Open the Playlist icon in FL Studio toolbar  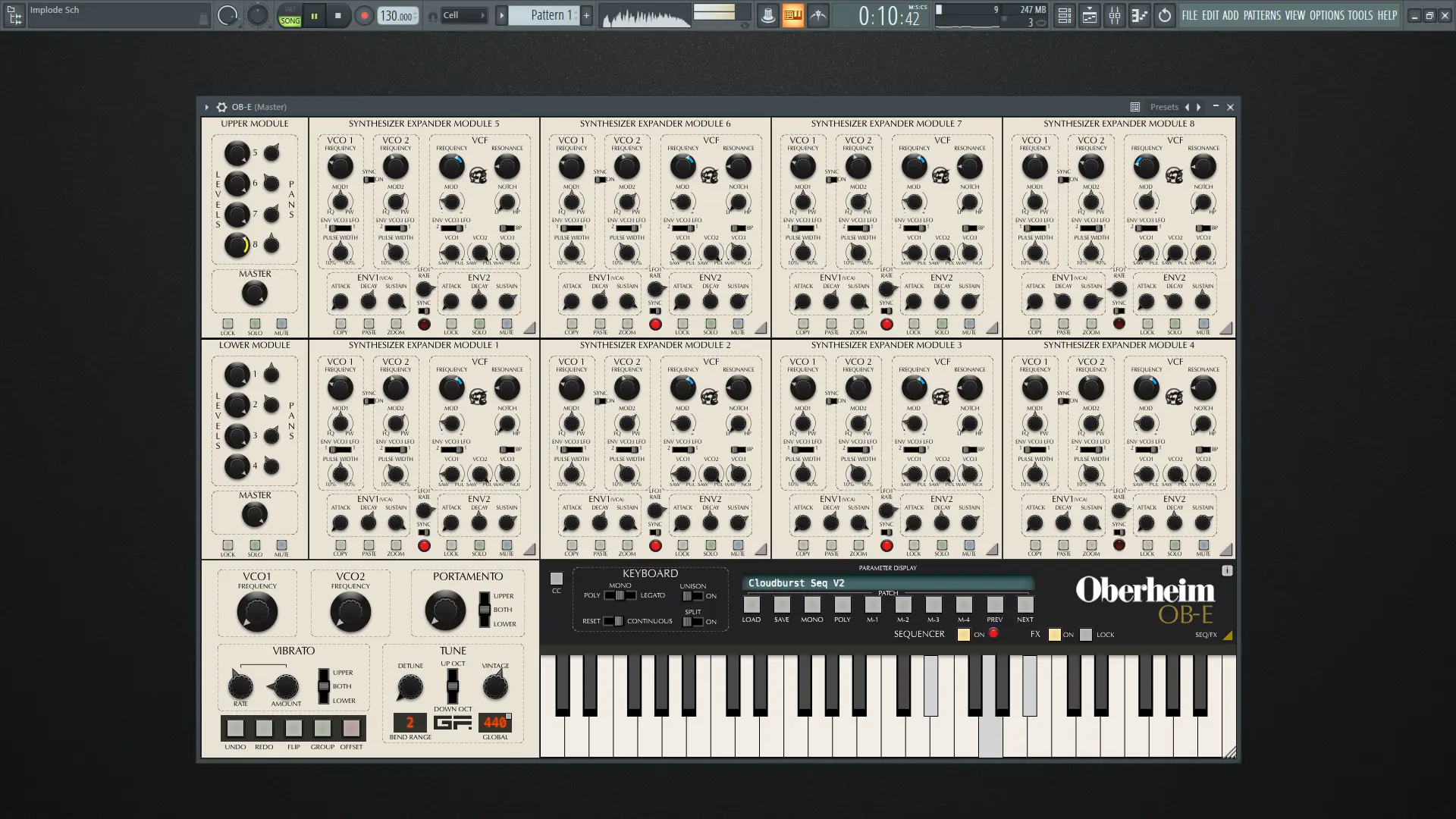(1064, 15)
